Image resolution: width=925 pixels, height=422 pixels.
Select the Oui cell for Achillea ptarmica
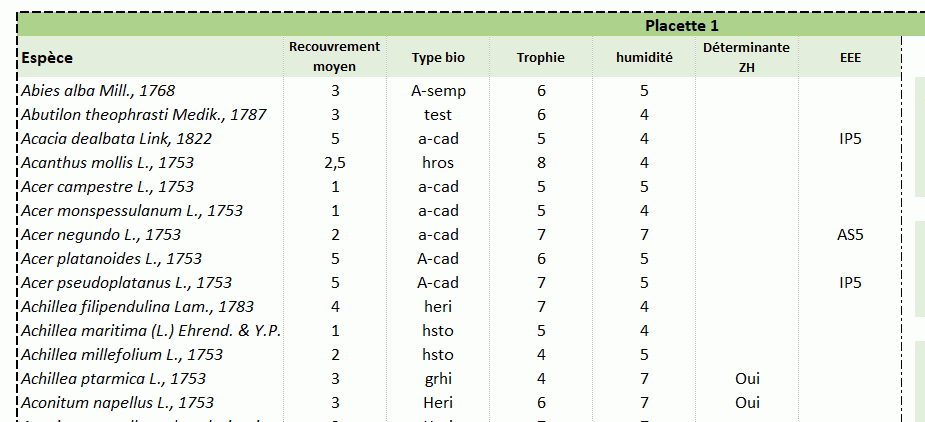[x=747, y=378]
